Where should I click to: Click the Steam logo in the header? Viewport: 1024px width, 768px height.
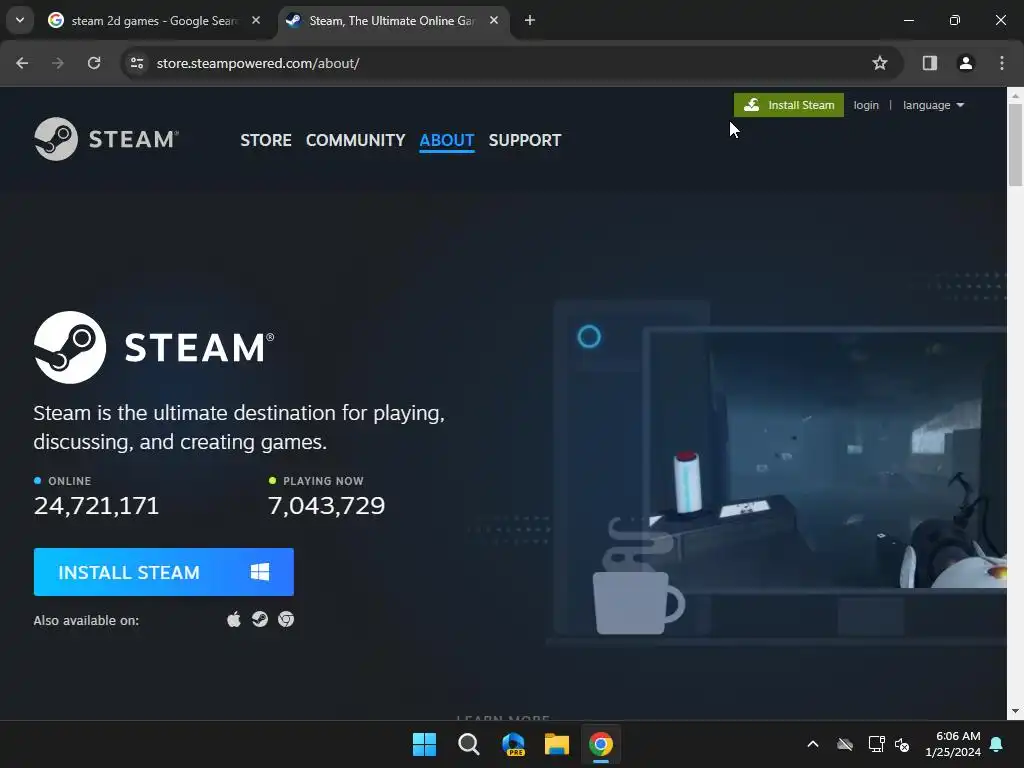tap(106, 139)
